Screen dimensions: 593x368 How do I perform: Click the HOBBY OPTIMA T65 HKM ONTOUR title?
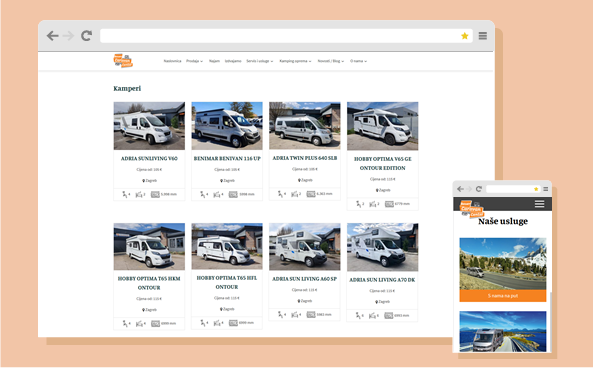[149, 283]
